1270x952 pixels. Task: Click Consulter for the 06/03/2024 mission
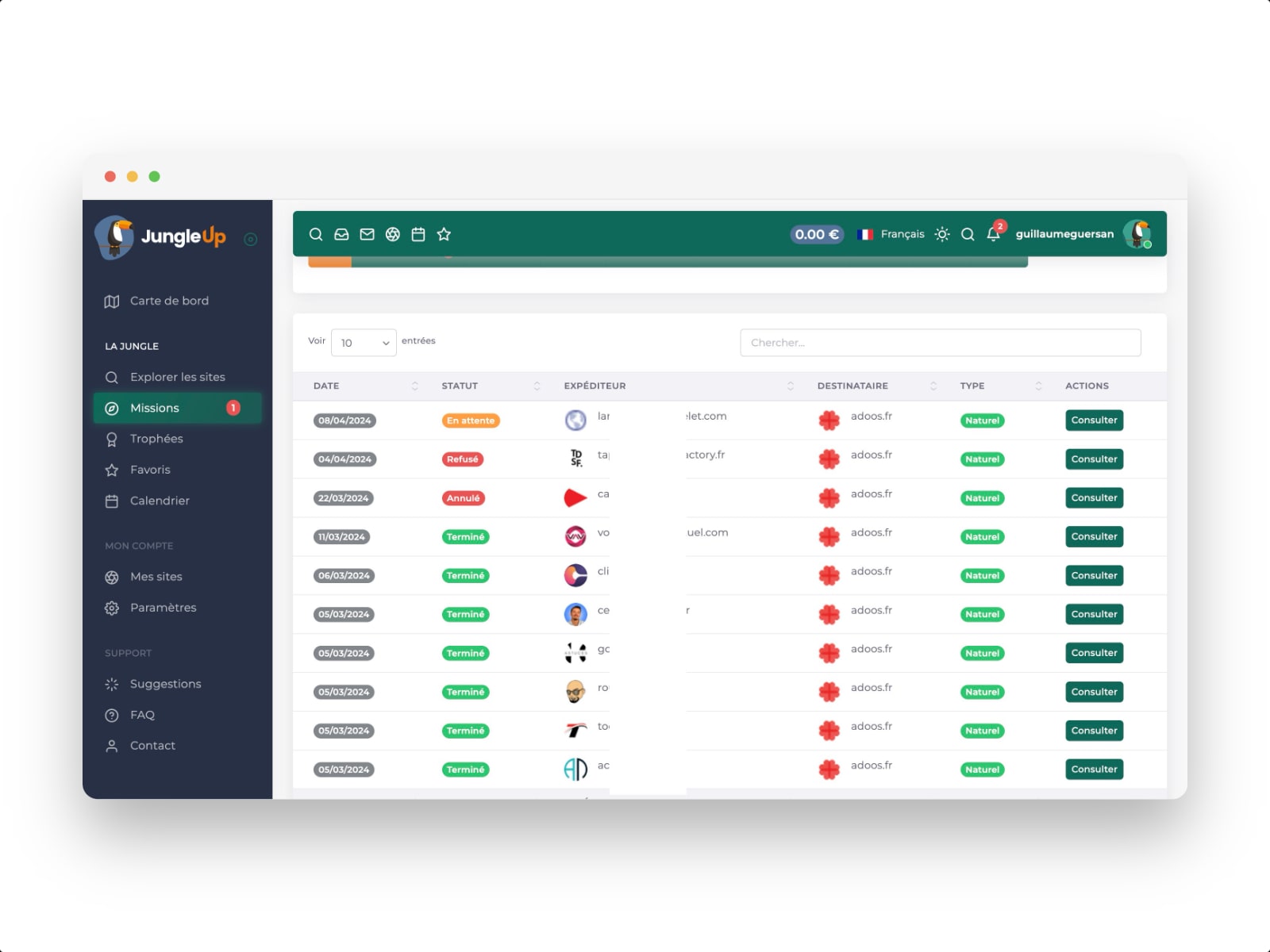pos(1094,576)
